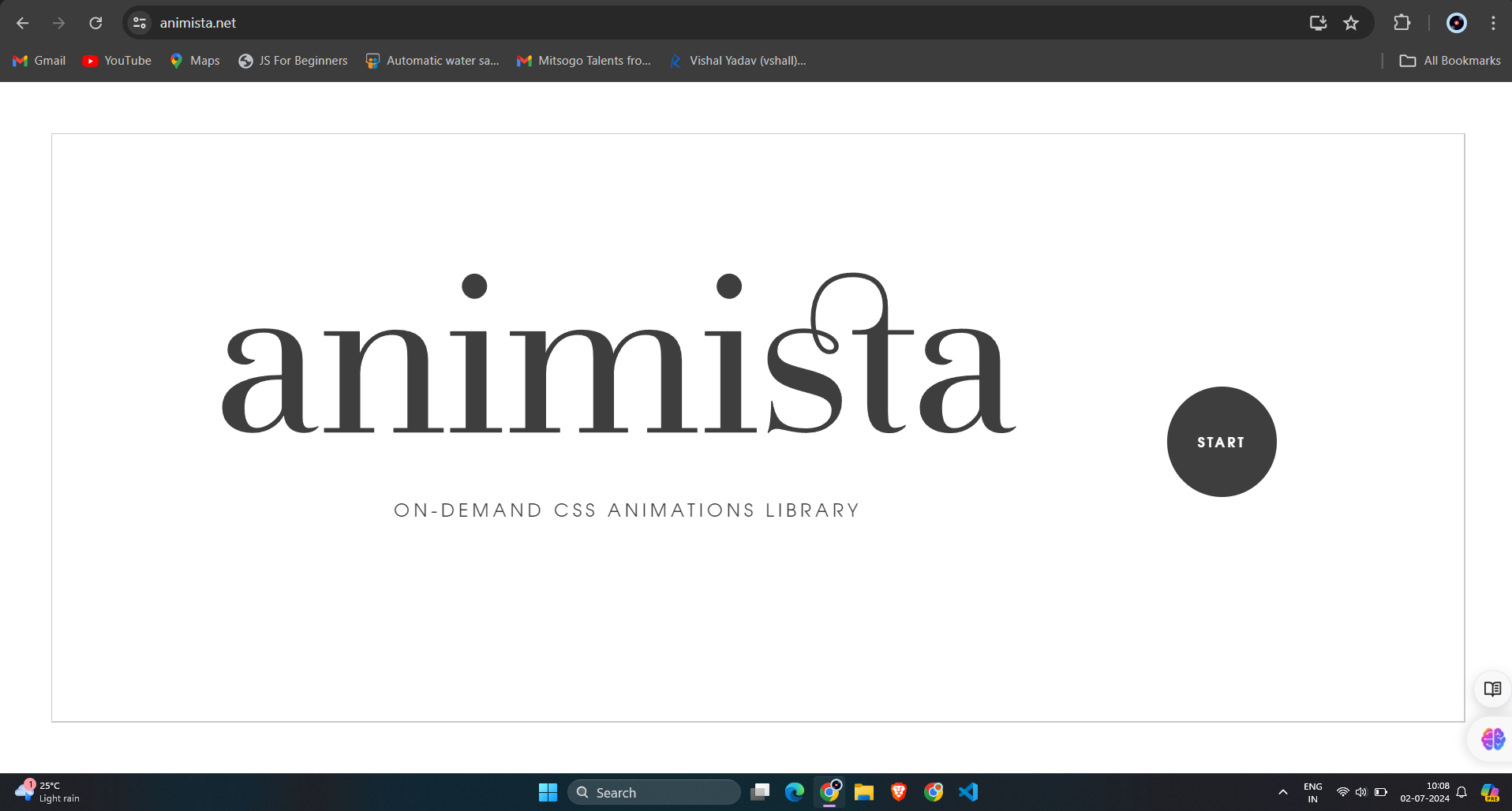Open the Chrome profile avatar

pyautogui.click(x=1457, y=23)
